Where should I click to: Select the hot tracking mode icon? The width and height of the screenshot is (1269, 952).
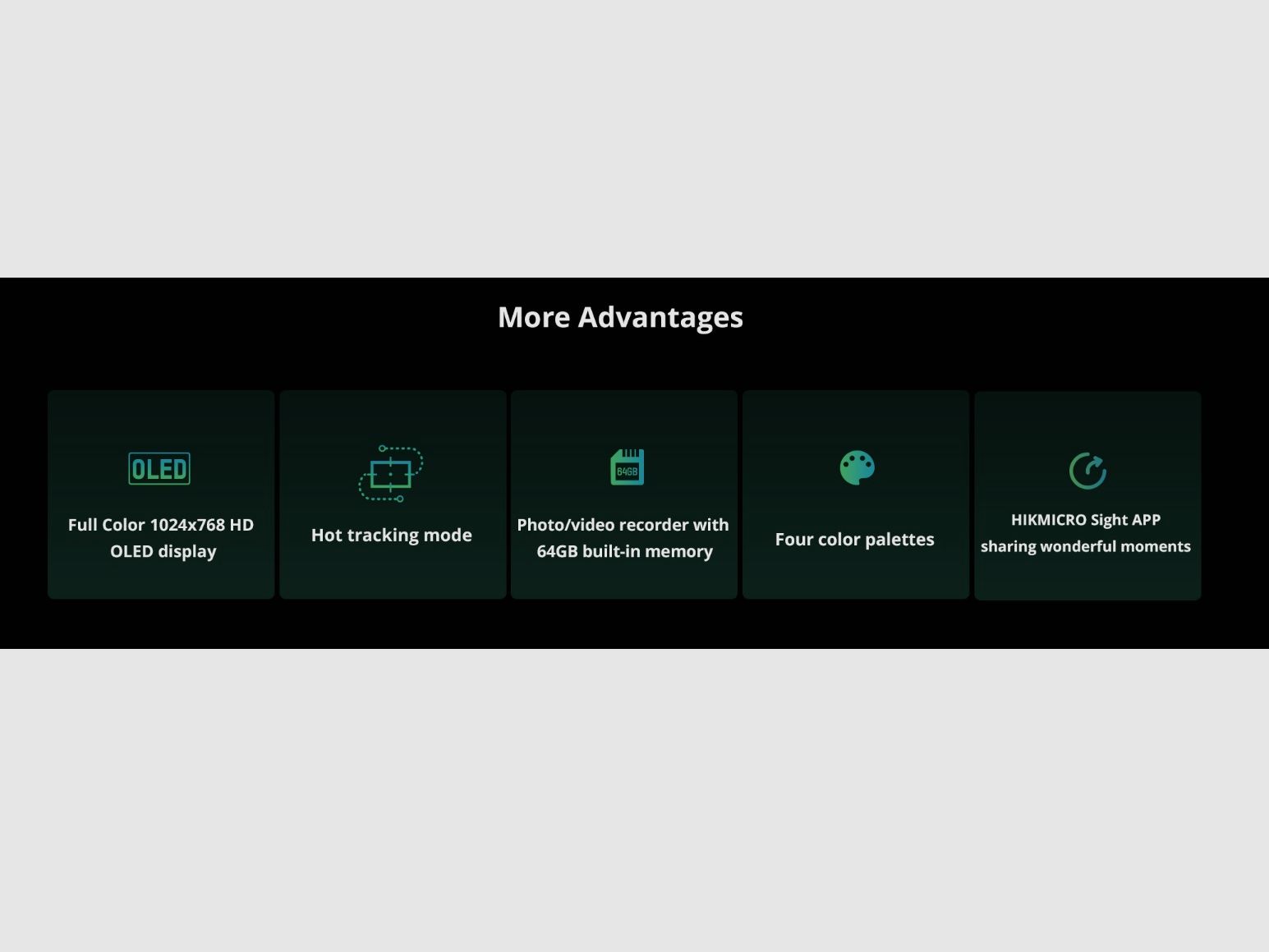click(391, 473)
